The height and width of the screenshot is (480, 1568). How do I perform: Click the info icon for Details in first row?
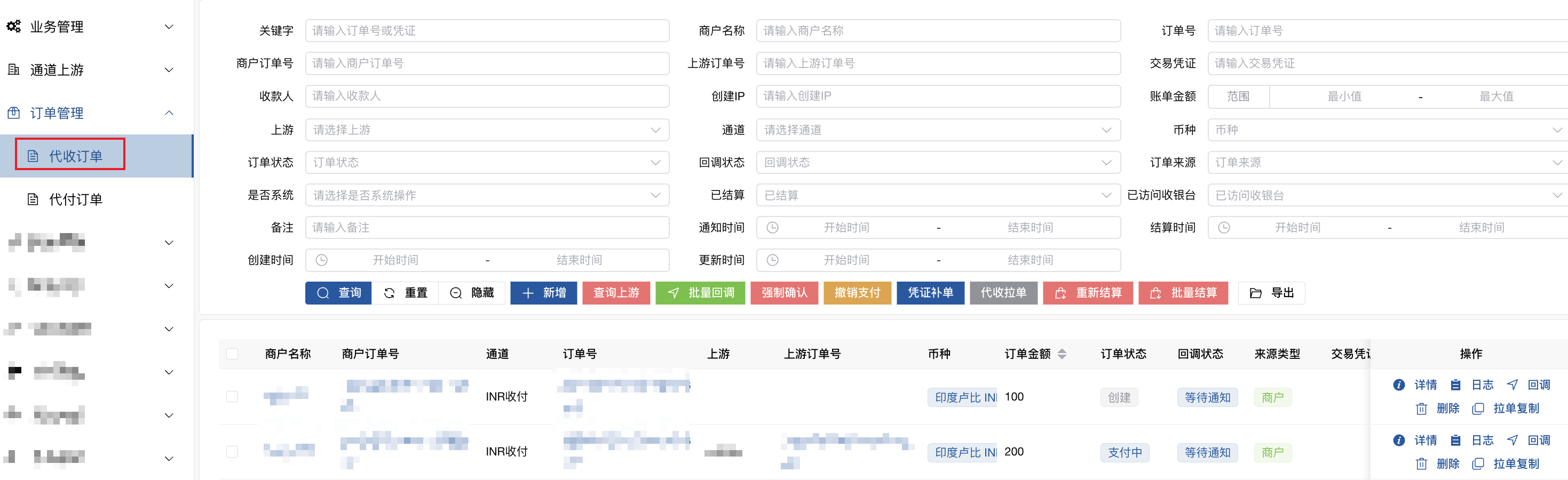1399,385
